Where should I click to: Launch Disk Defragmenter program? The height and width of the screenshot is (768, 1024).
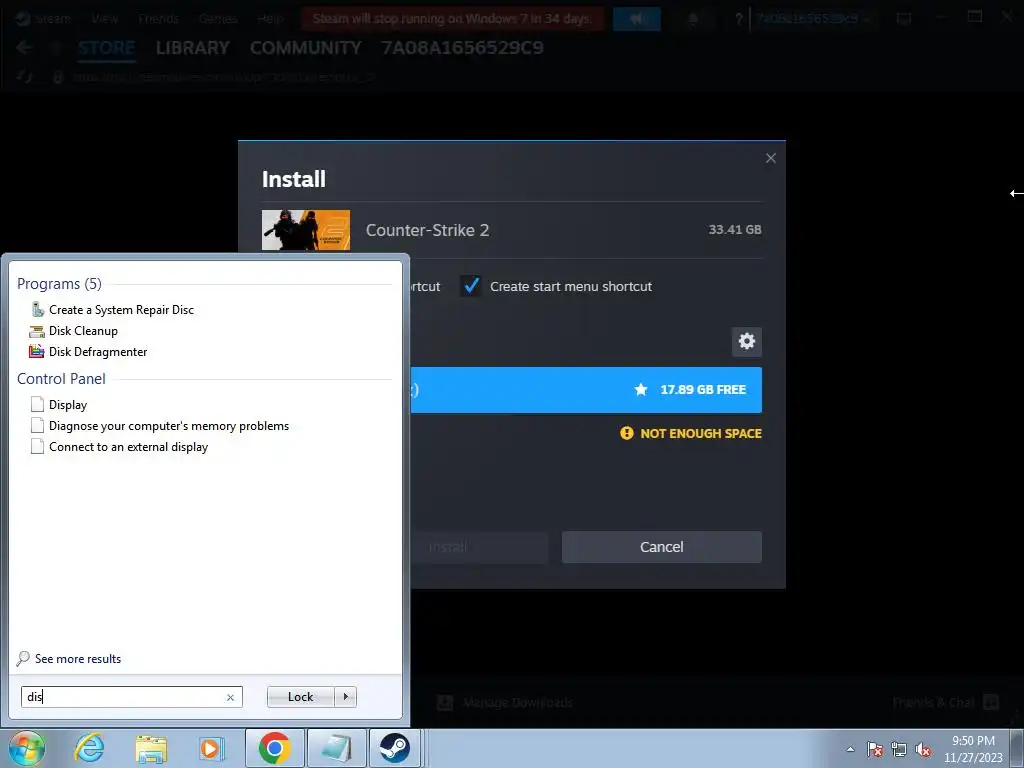click(x=88, y=352)
